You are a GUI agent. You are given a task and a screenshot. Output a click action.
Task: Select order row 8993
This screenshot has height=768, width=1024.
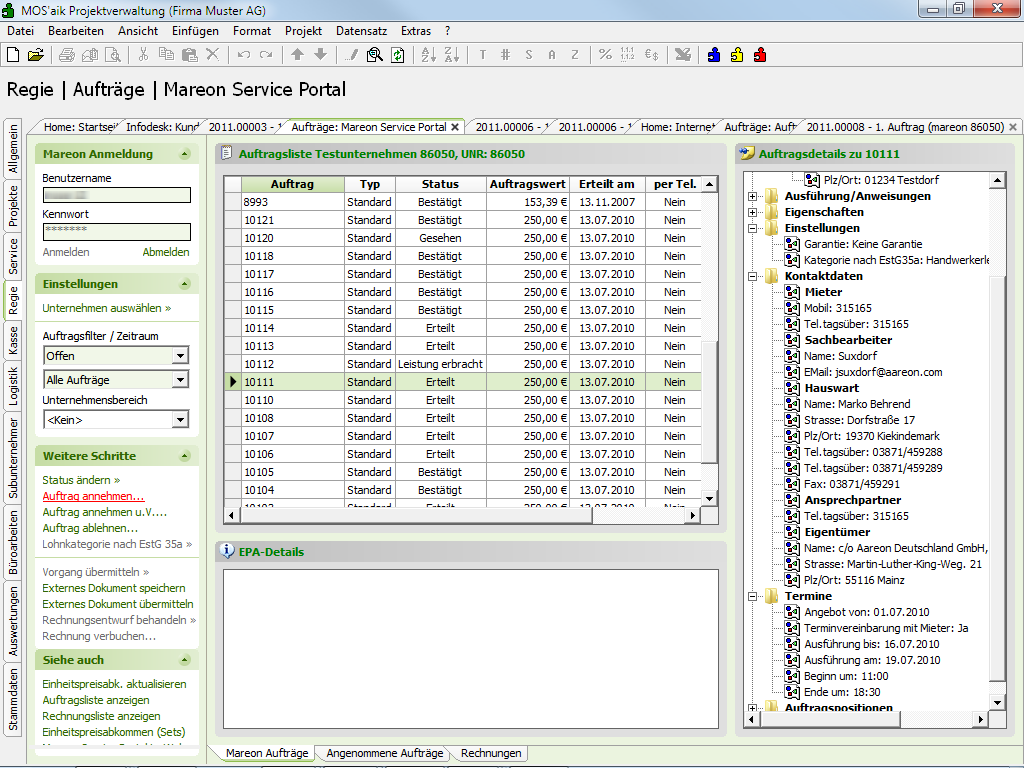pos(462,202)
